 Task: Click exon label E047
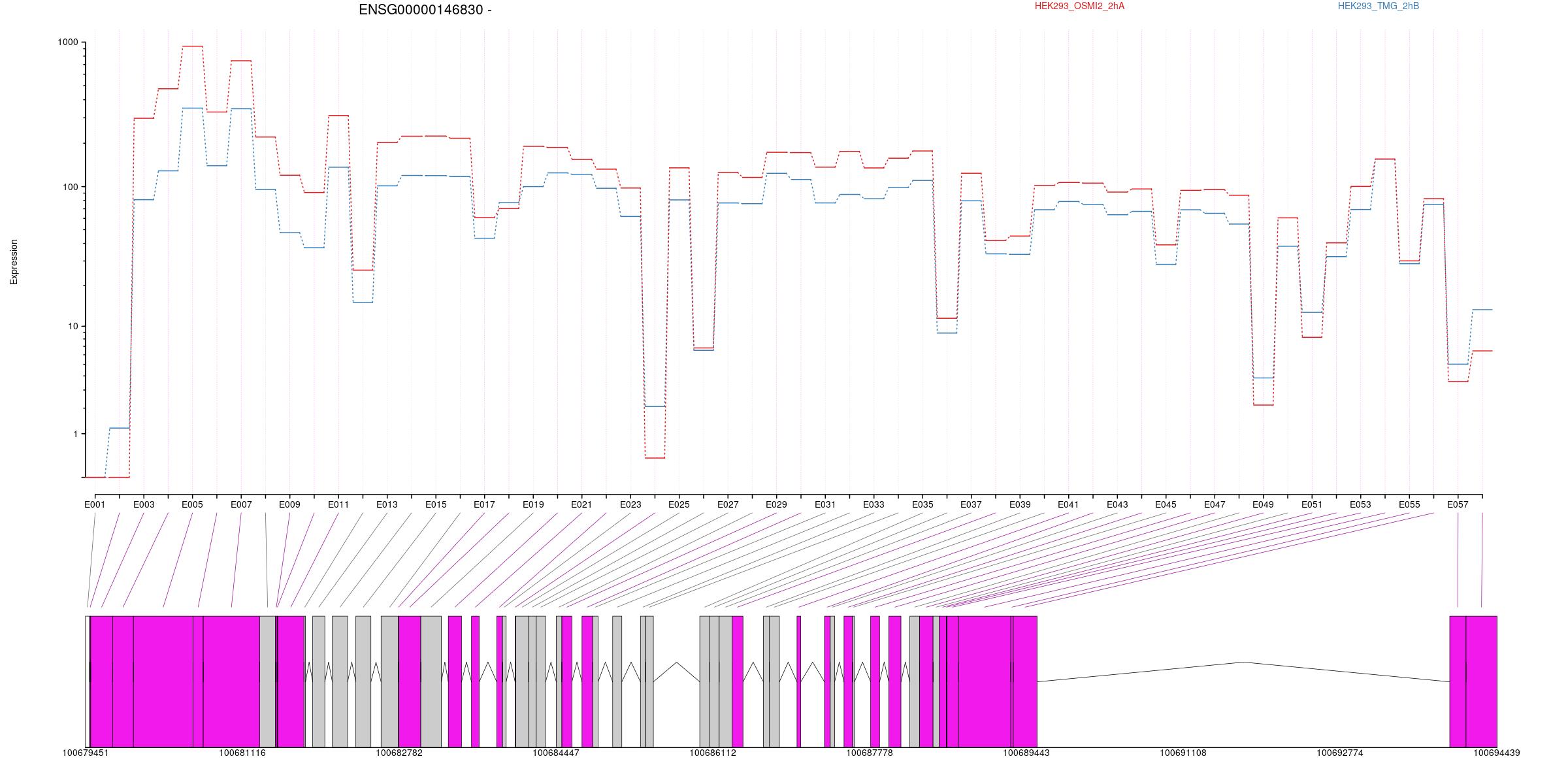1215,504
